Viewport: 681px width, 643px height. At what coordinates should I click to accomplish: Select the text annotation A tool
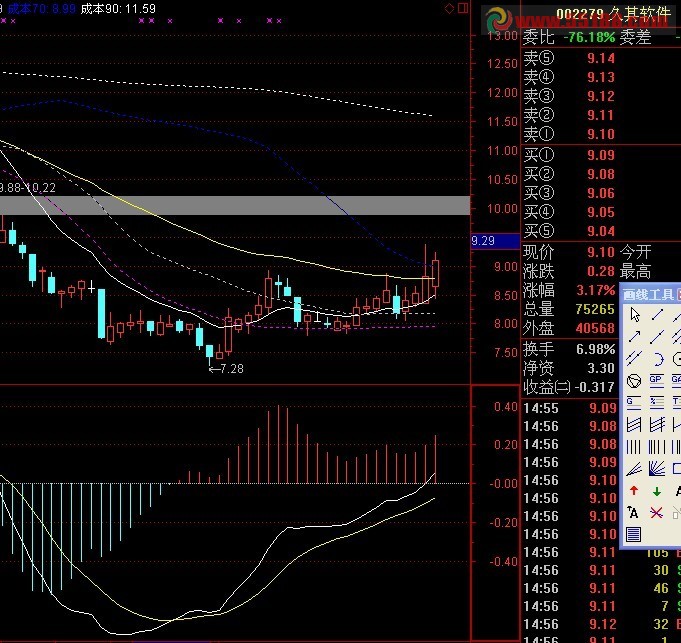pyautogui.click(x=633, y=513)
